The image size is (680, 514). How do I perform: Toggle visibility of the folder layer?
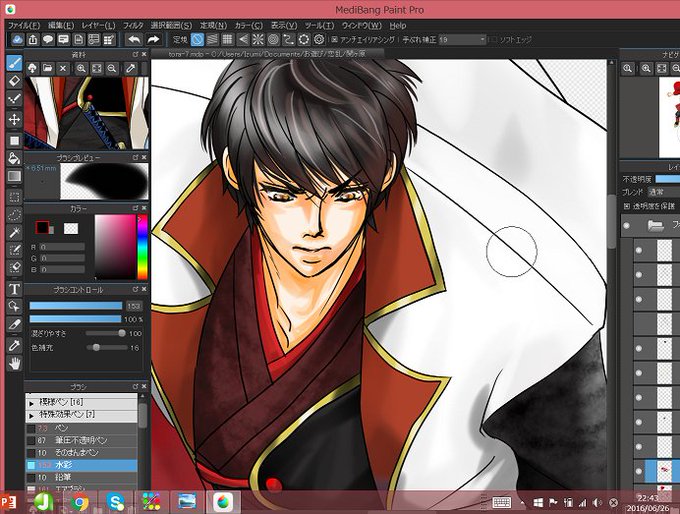pos(626,225)
